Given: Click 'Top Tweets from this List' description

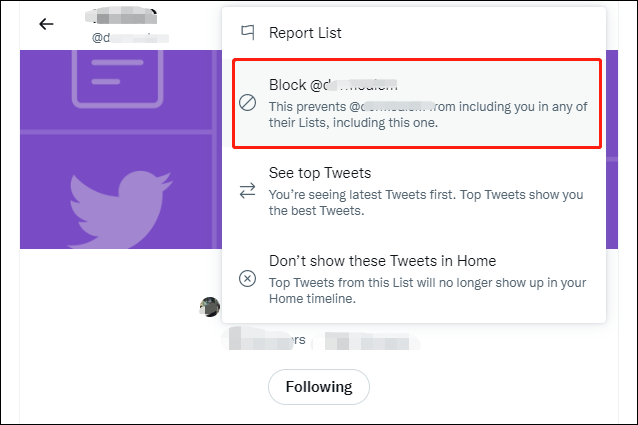Looking at the screenshot, I should (427, 290).
